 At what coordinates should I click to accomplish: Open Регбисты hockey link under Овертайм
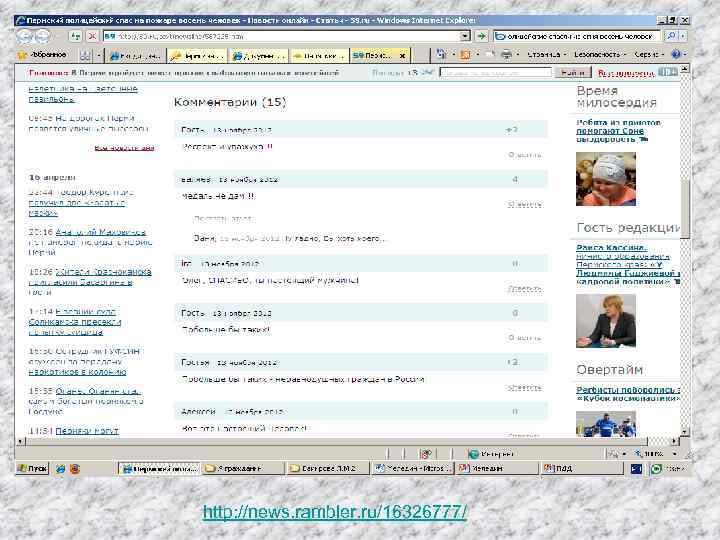coord(628,394)
